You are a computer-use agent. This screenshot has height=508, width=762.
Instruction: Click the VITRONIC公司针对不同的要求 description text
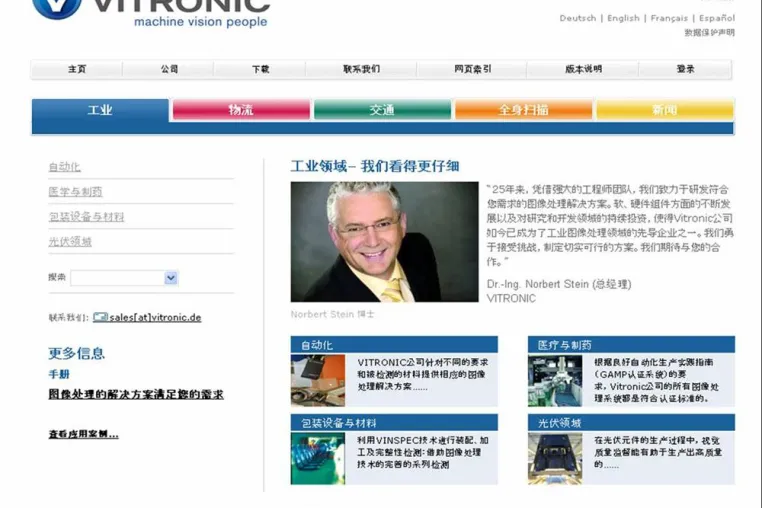(x=423, y=374)
